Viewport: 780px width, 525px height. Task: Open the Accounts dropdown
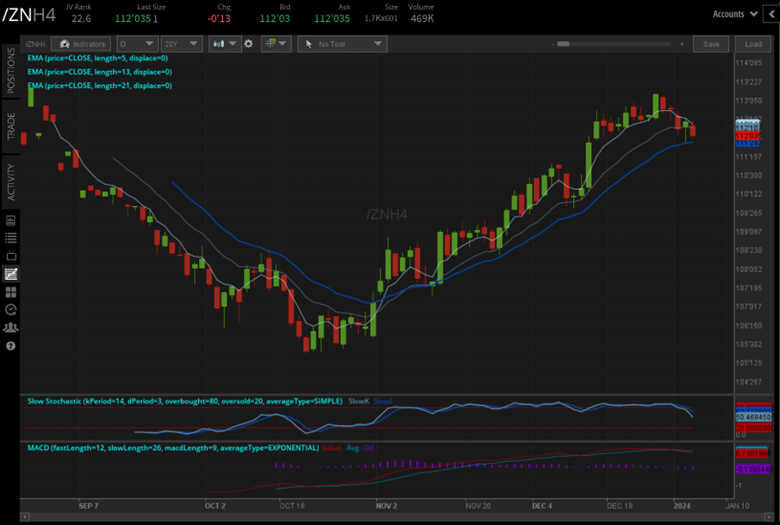coord(735,14)
